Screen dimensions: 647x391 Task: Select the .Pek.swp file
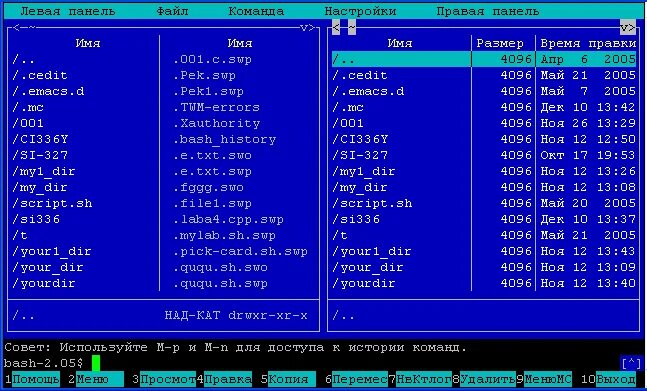pos(204,75)
